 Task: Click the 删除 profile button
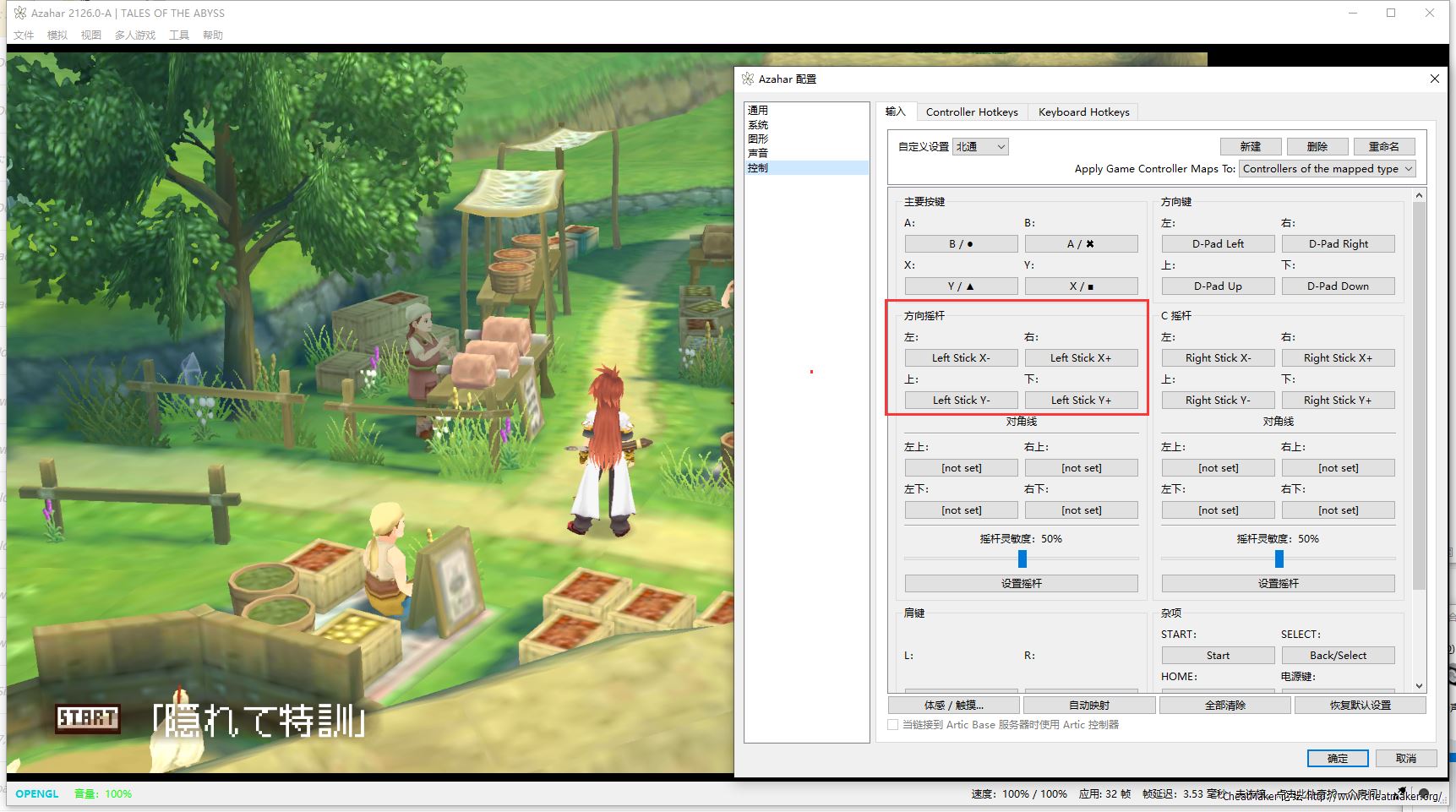(x=1317, y=146)
